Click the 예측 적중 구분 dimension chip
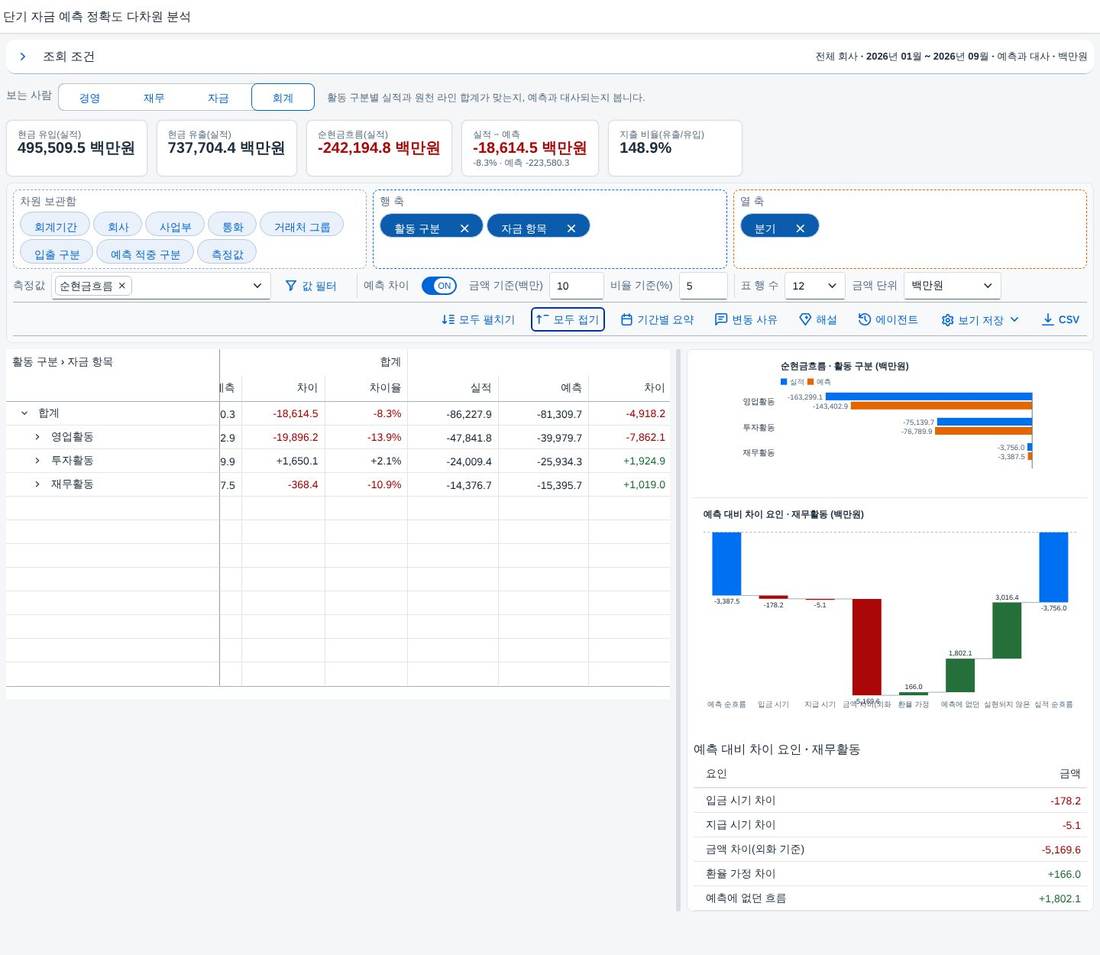Image resolution: width=1100 pixels, height=955 pixels. point(145,254)
